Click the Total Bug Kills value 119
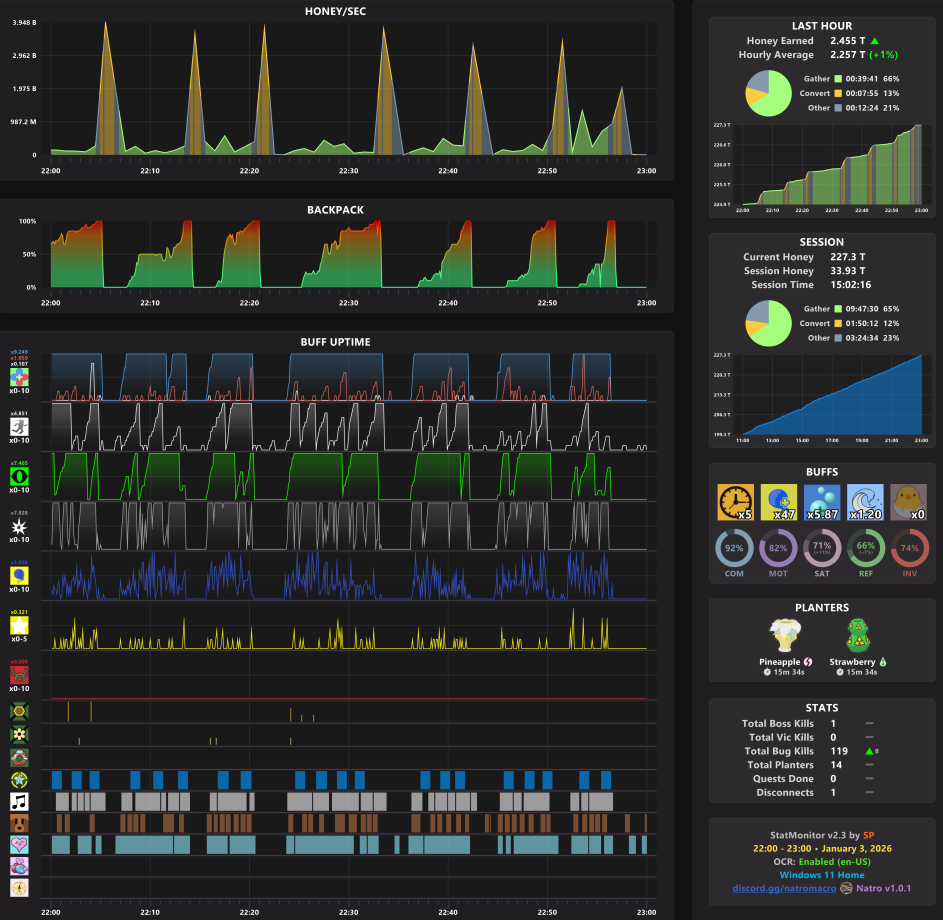The image size is (943, 920). (x=839, y=751)
